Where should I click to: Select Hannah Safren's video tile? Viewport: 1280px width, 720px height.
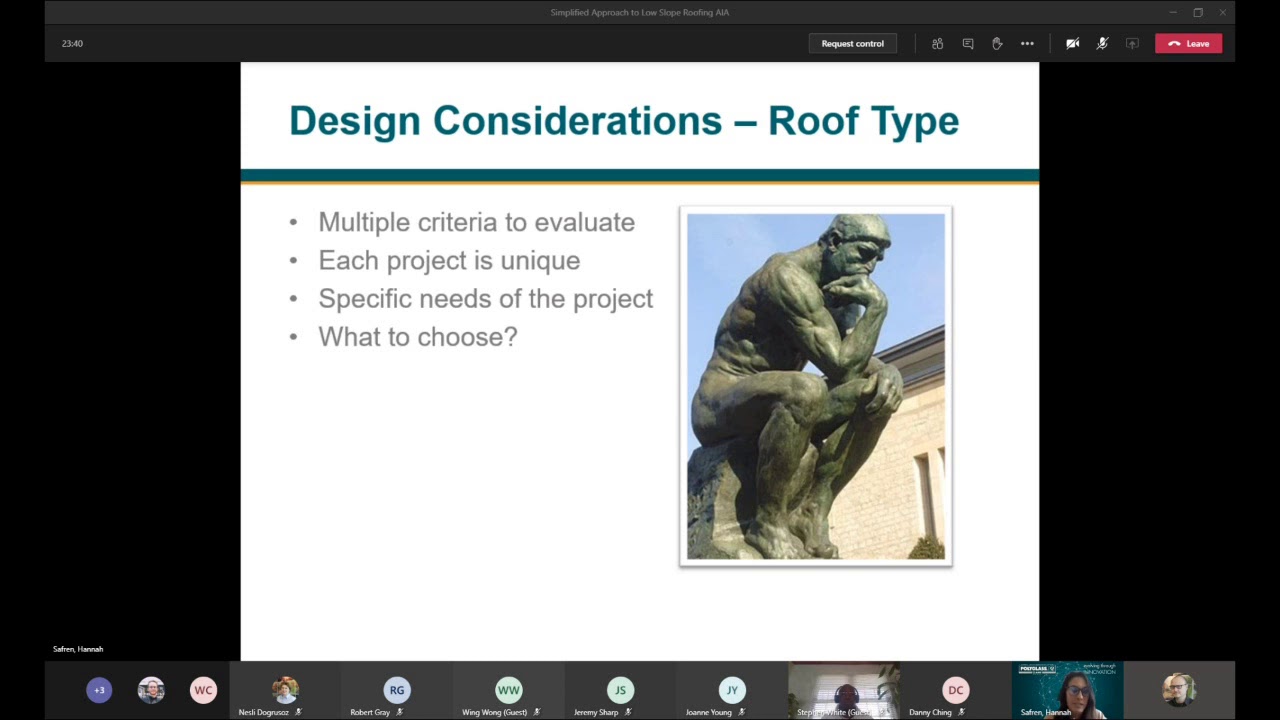[1067, 691]
